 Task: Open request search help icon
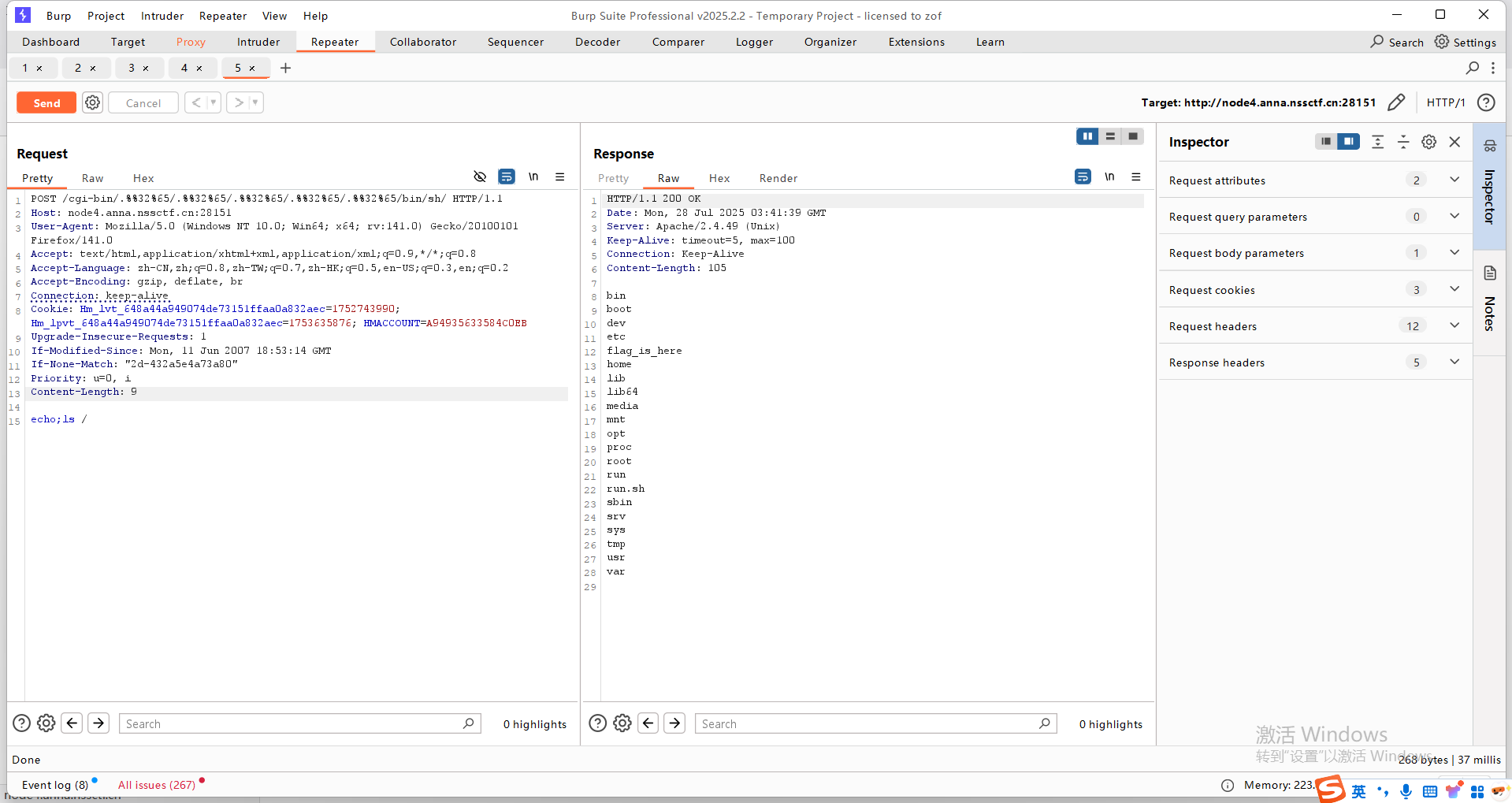click(x=22, y=723)
